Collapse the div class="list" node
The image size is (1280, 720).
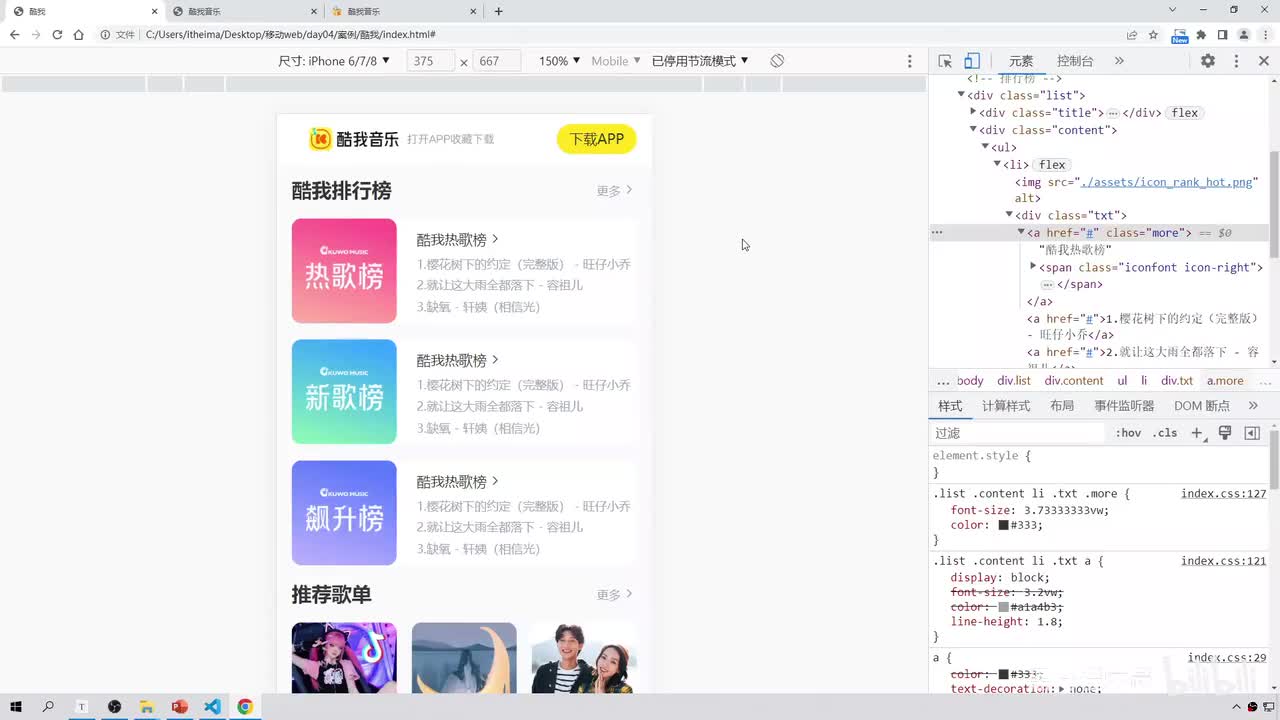coord(961,95)
